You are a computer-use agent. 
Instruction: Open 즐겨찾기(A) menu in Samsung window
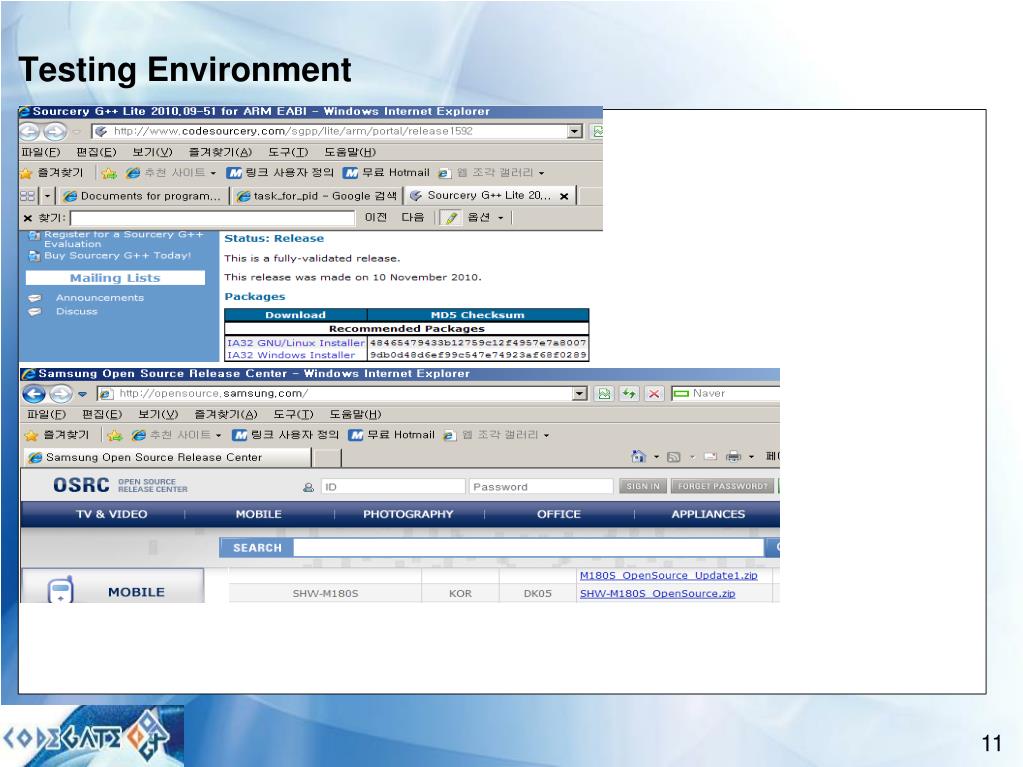pyautogui.click(x=226, y=414)
